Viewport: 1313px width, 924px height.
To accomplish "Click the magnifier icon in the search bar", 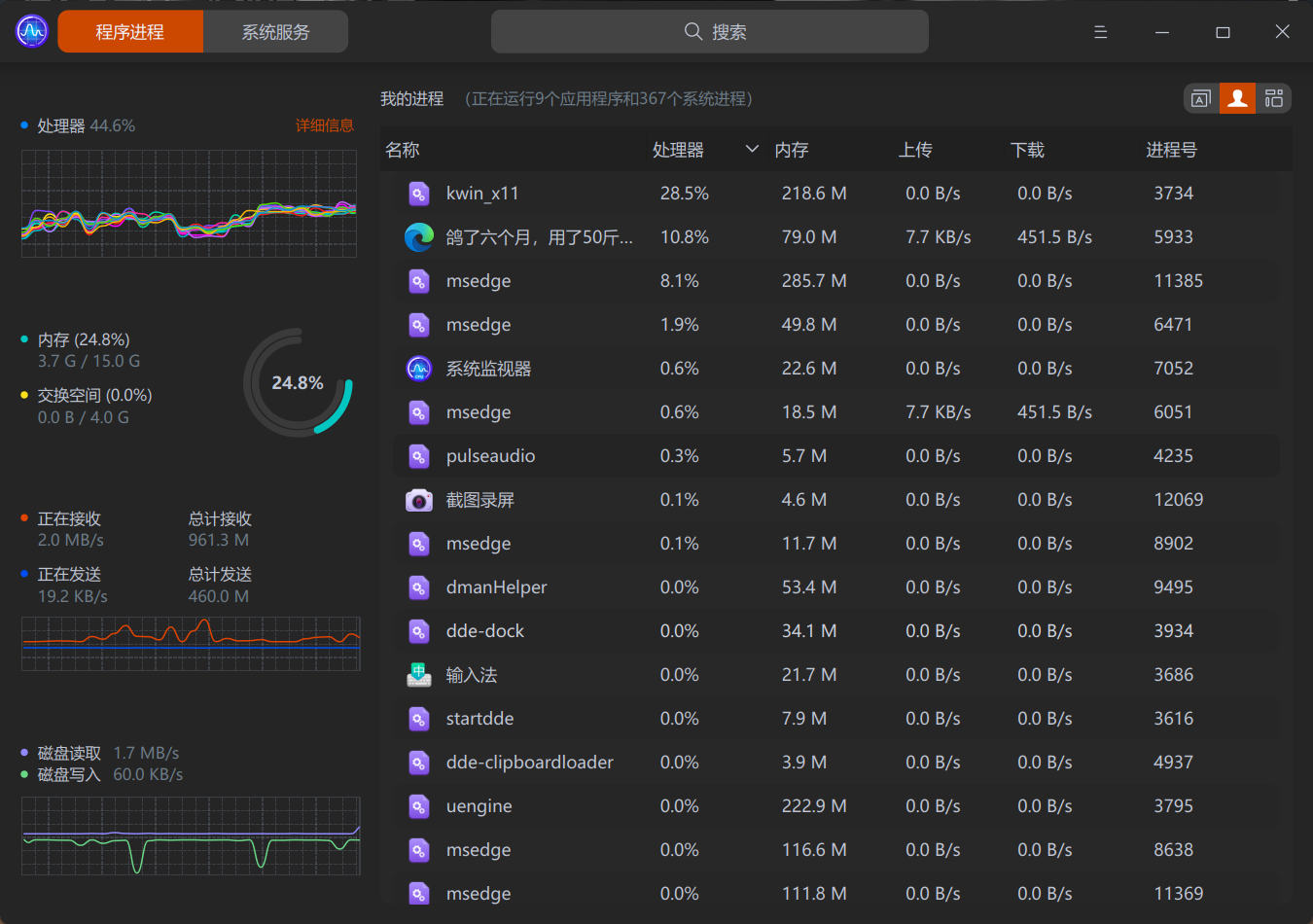I will point(692,31).
